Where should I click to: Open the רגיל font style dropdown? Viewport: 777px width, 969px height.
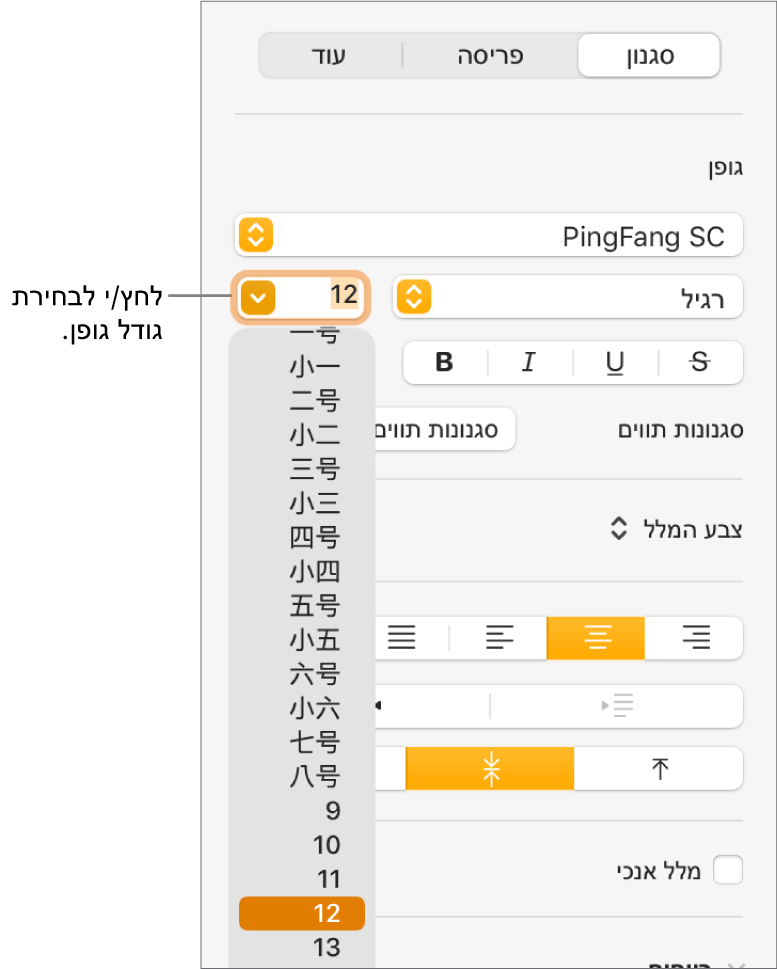[414, 296]
